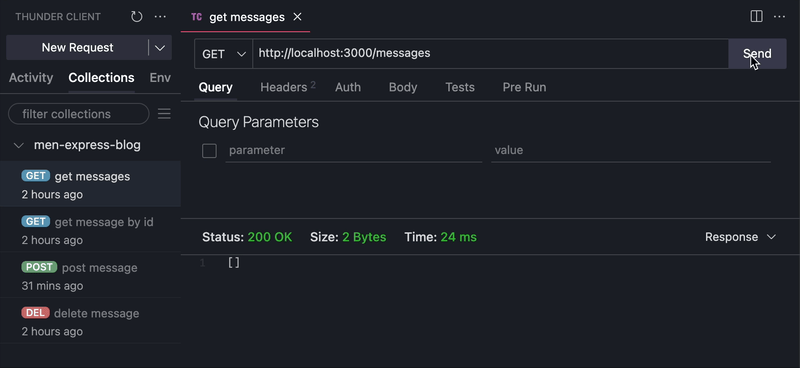Click the split editor icon
This screenshot has height=368, width=800.
click(756, 17)
